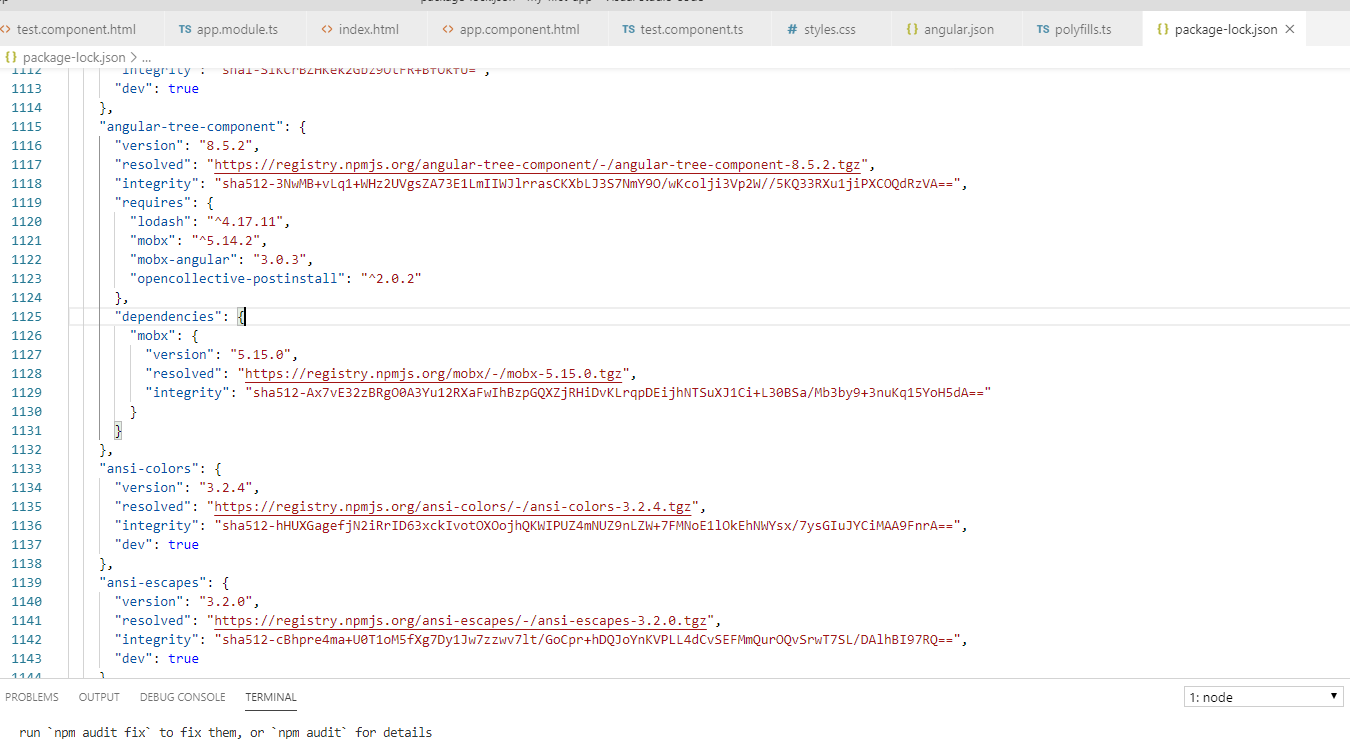
Task: Click npm audit fix terminal message
Action: tap(225, 732)
